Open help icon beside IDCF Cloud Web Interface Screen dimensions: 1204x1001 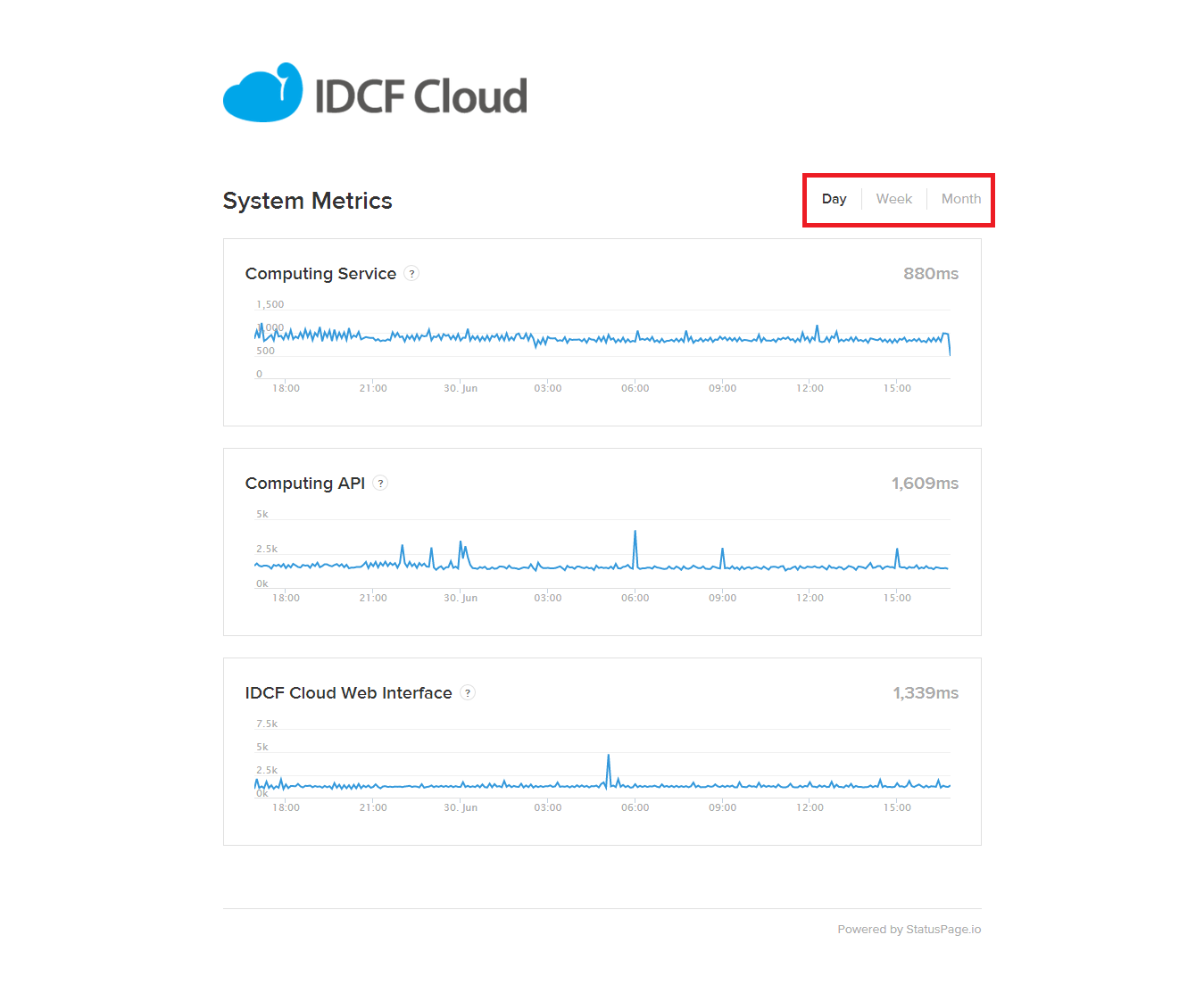[x=468, y=693]
